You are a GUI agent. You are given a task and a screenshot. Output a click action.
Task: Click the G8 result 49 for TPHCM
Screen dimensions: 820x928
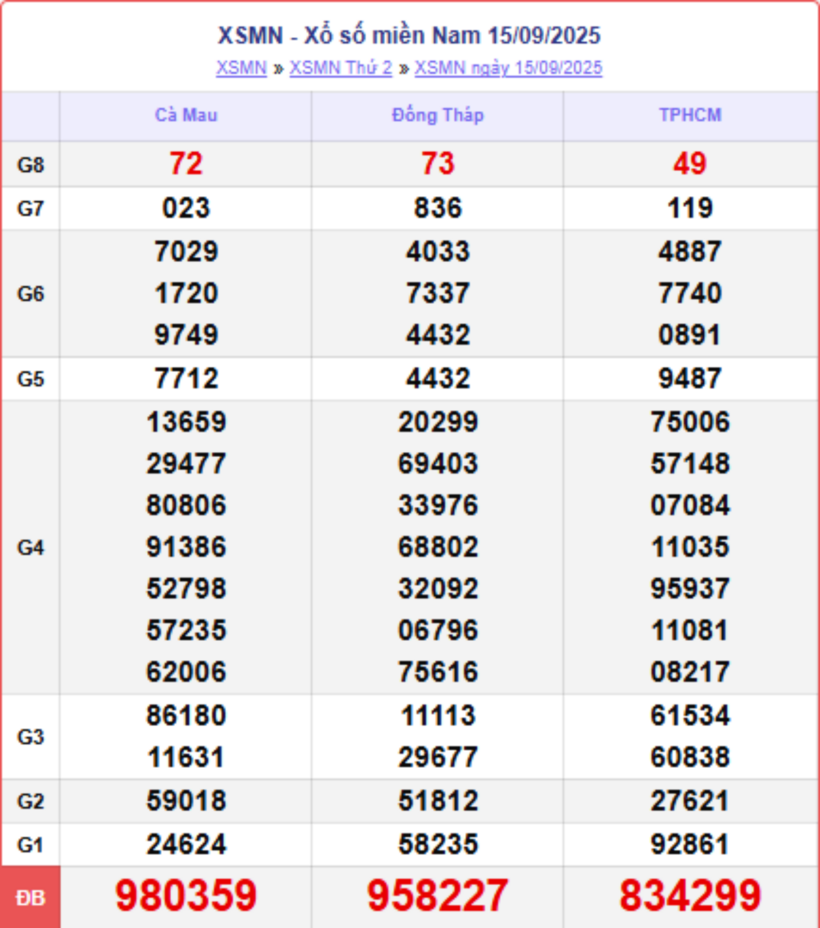point(689,164)
